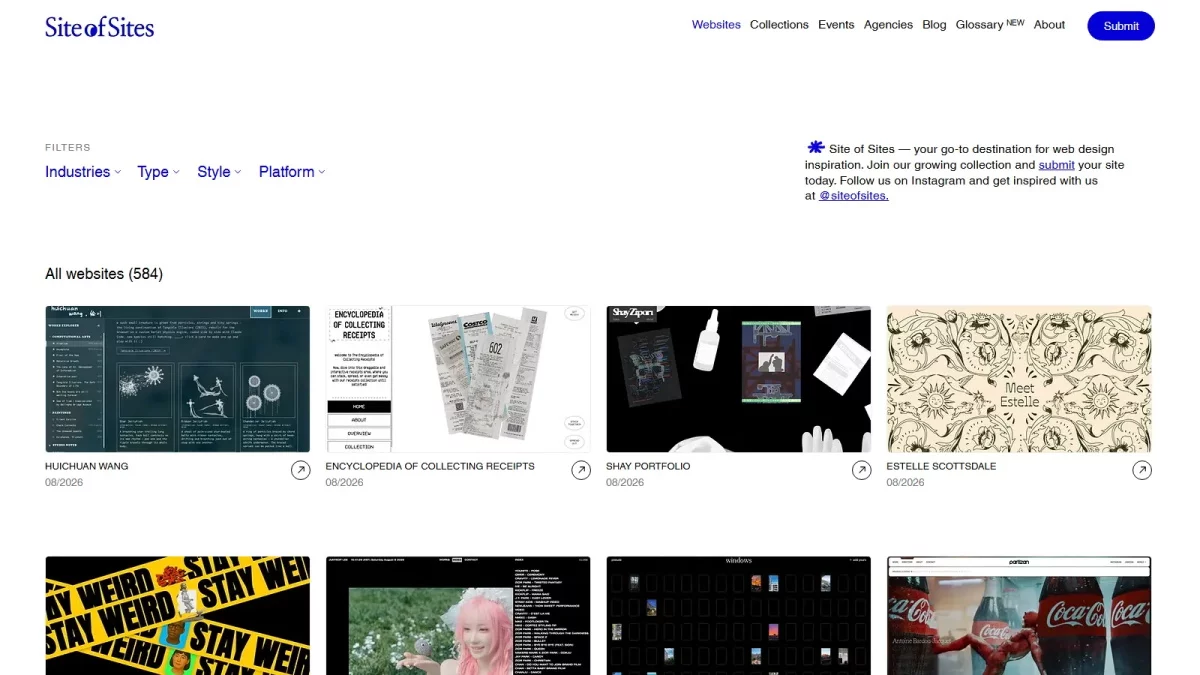The image size is (1200, 675).
Task: Expand the Platform filter dropdown
Action: [292, 172]
